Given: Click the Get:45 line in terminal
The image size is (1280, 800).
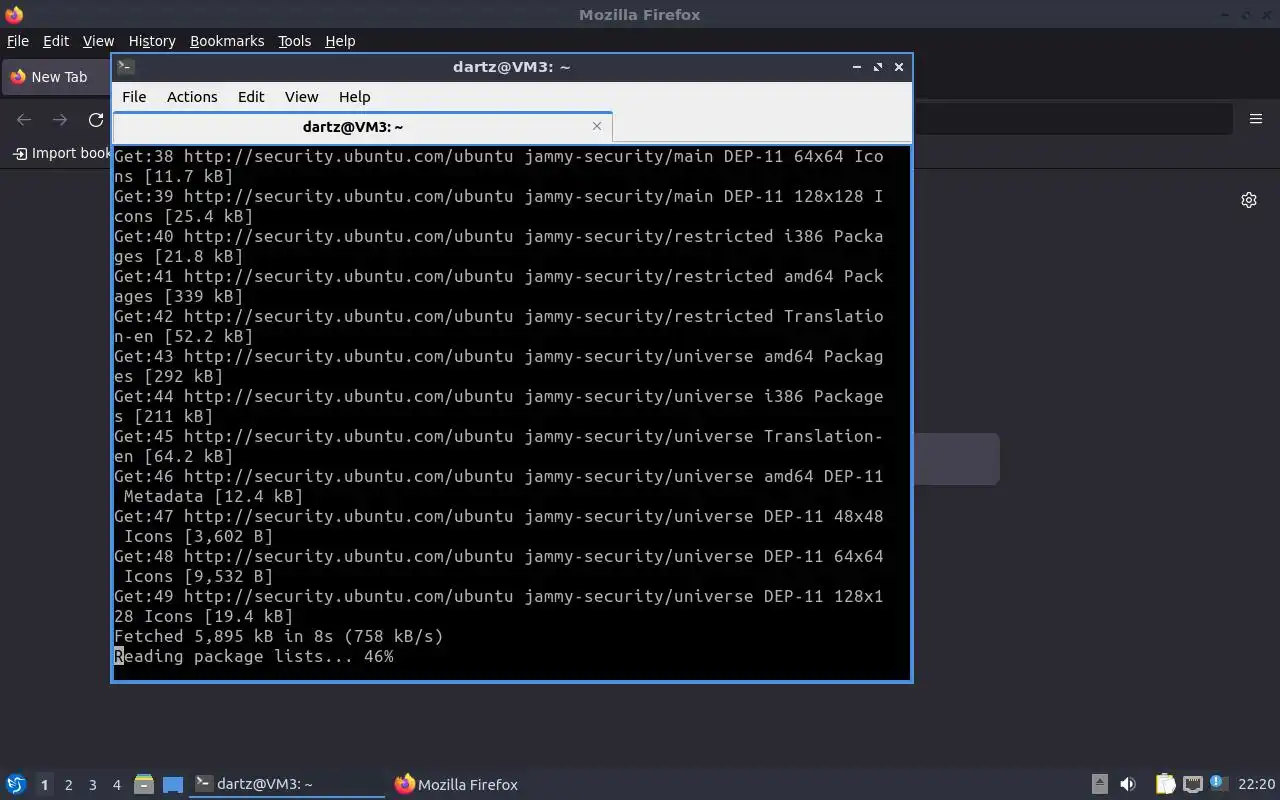Looking at the screenshot, I should pos(499,446).
